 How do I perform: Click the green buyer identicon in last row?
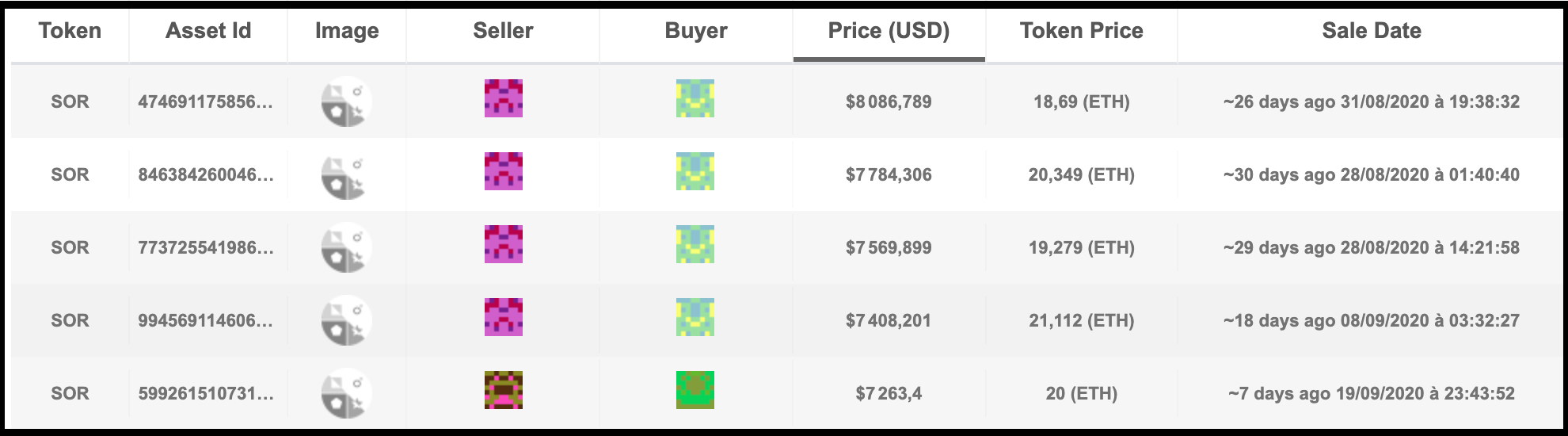[x=695, y=390]
